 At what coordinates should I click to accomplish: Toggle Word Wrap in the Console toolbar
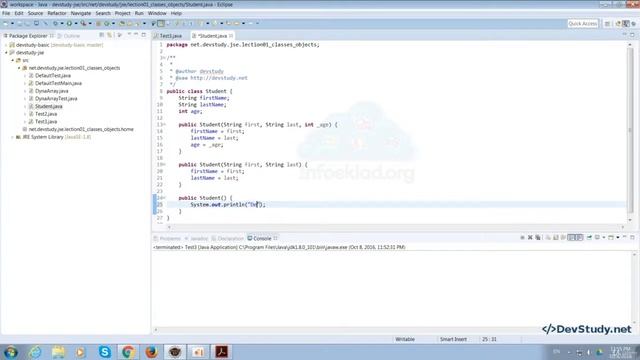click(x=563, y=238)
